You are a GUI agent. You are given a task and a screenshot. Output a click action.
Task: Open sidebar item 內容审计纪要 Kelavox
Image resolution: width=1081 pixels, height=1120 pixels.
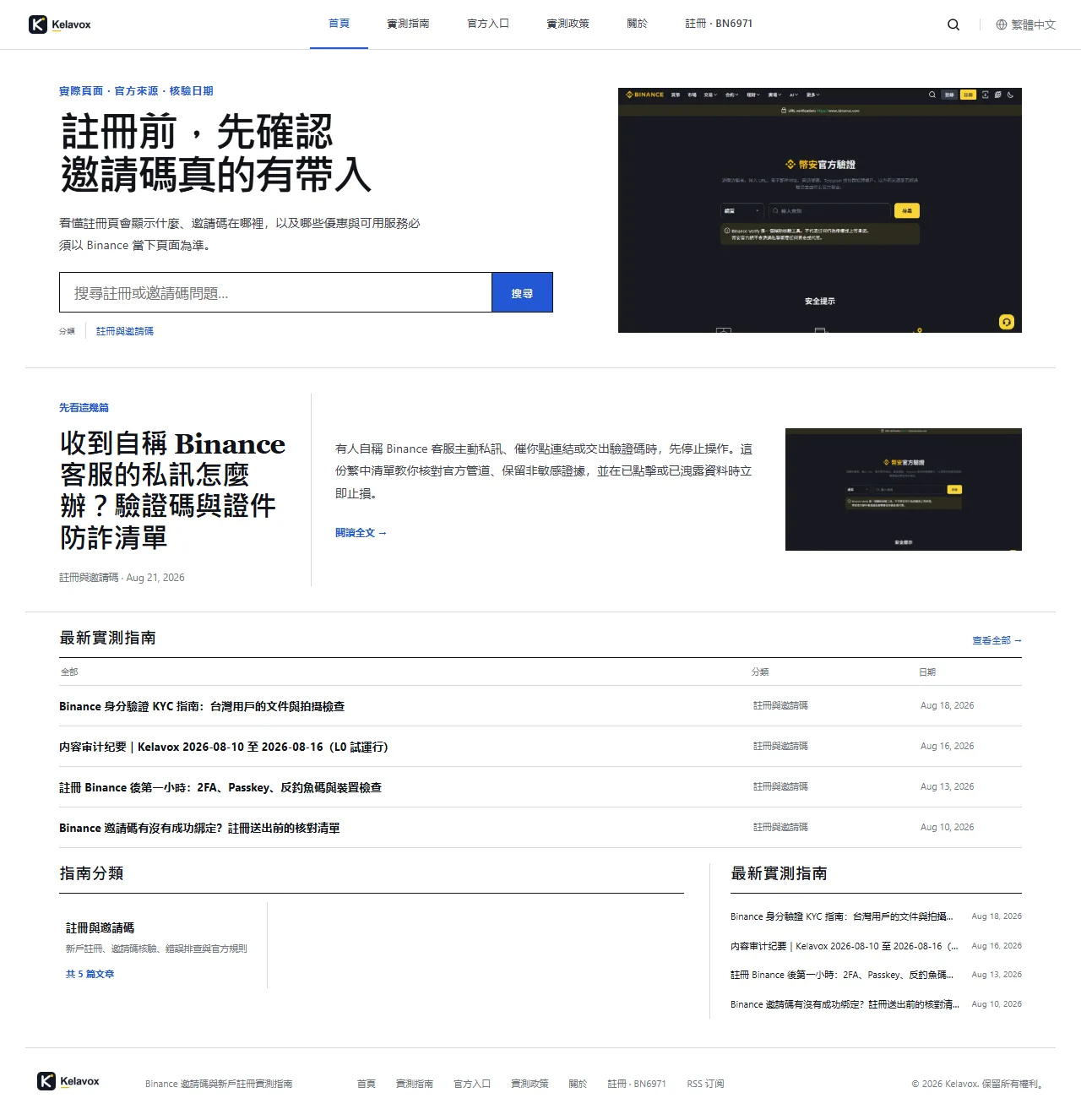pos(845,946)
